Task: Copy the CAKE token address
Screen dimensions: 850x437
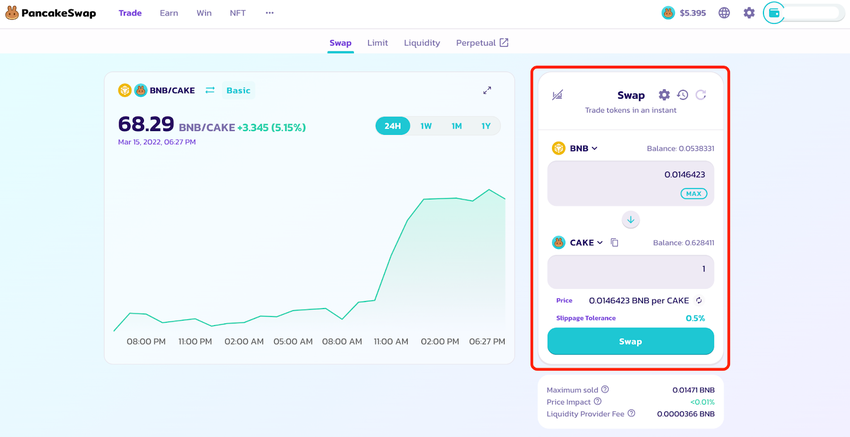Action: pos(614,242)
